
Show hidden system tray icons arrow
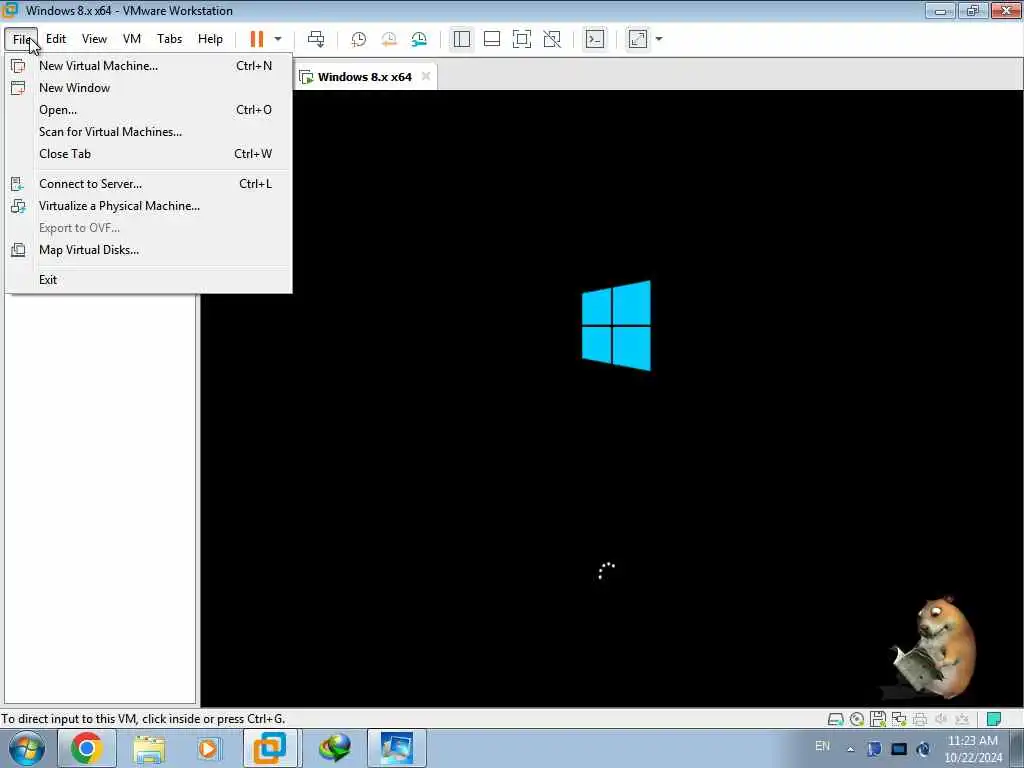coord(850,749)
